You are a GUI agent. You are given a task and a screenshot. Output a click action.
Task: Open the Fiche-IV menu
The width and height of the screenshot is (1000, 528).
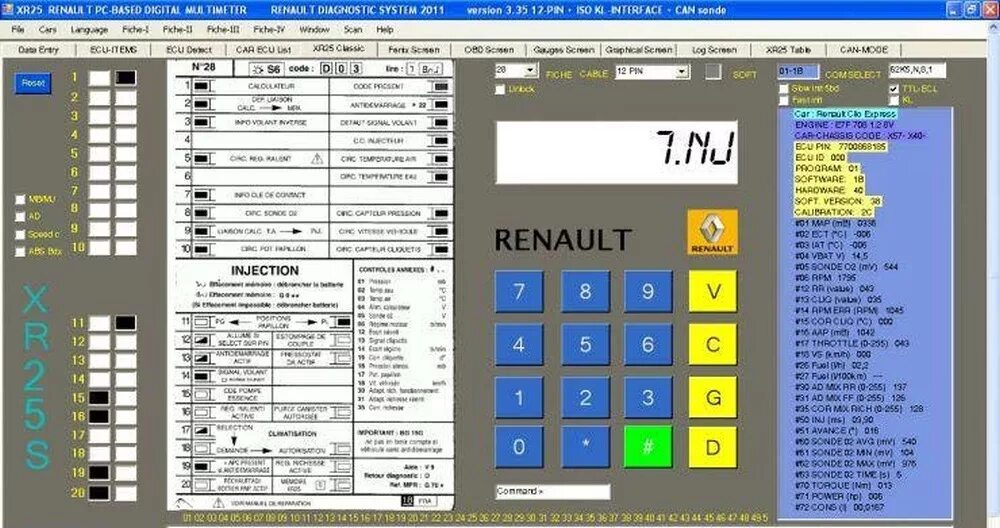268,29
